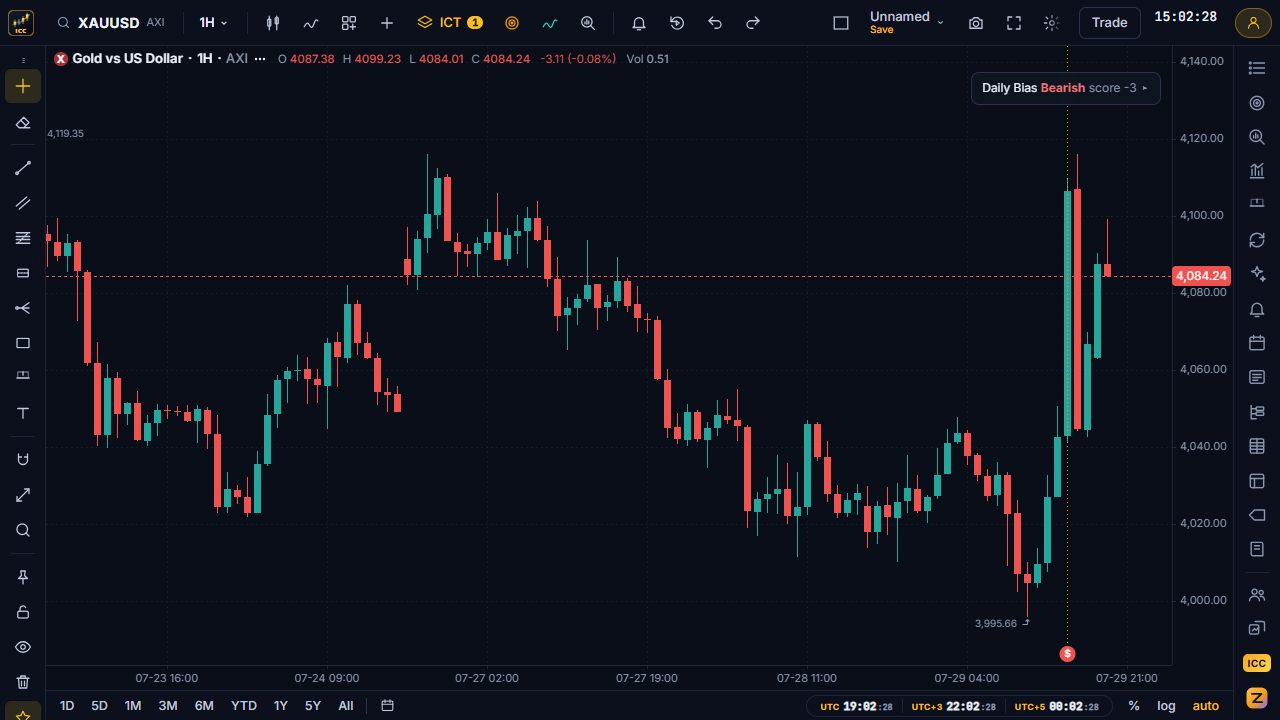Screen dimensions: 1280x720
Task: Open the user profile avatar
Action: point(1253,22)
